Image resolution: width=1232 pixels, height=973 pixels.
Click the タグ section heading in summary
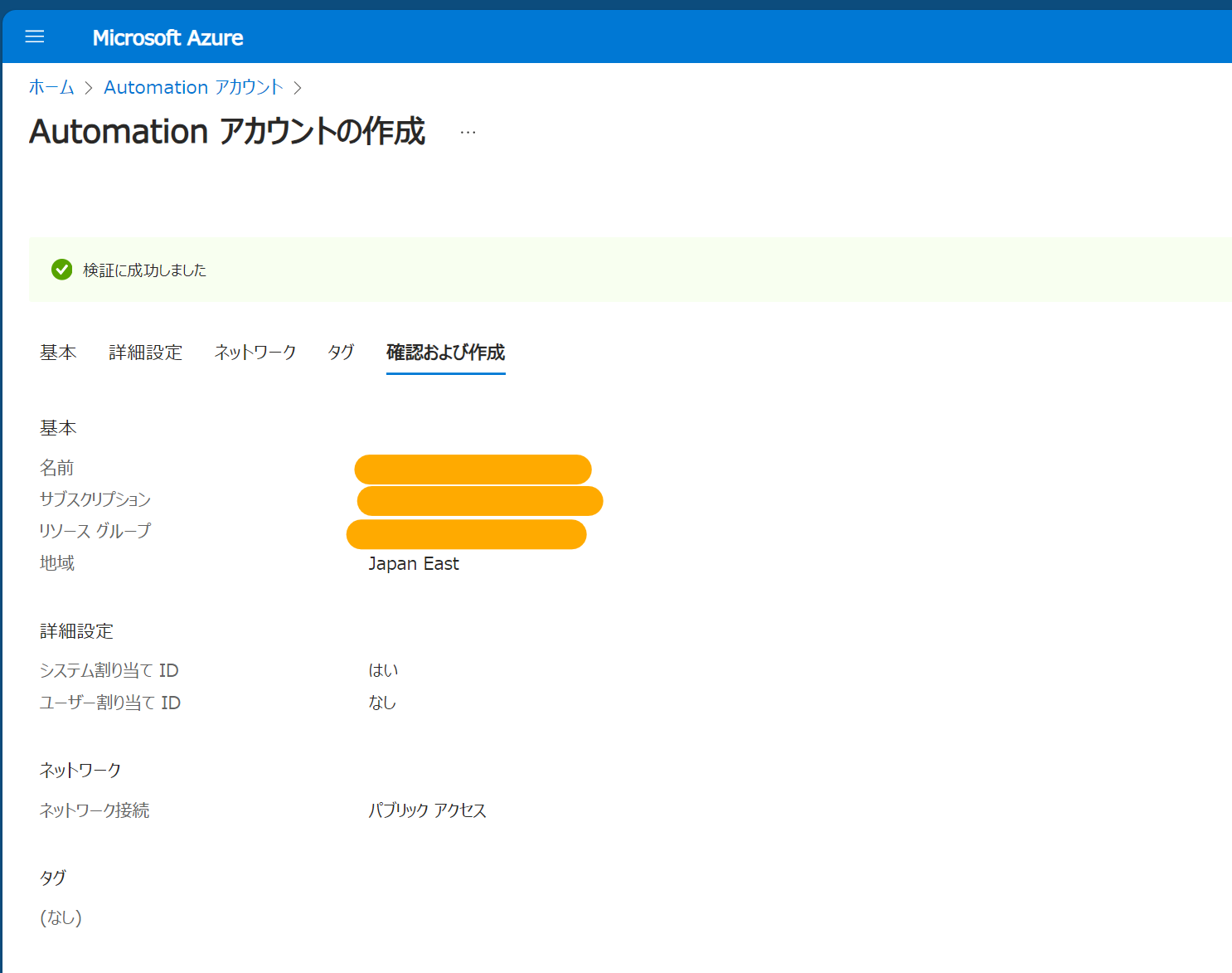pos(53,878)
